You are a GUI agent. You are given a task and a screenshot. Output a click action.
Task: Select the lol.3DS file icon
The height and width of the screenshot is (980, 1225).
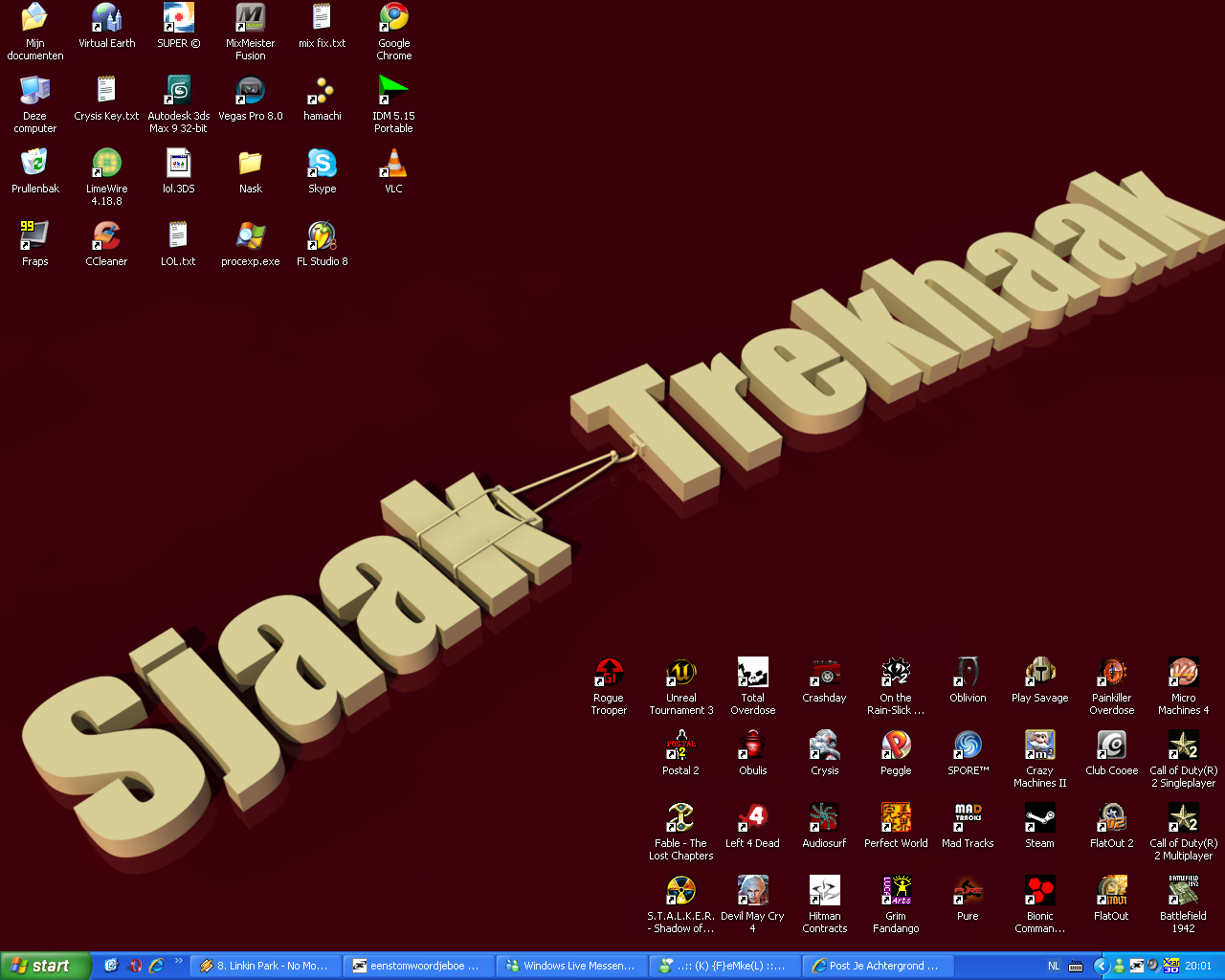point(179,163)
